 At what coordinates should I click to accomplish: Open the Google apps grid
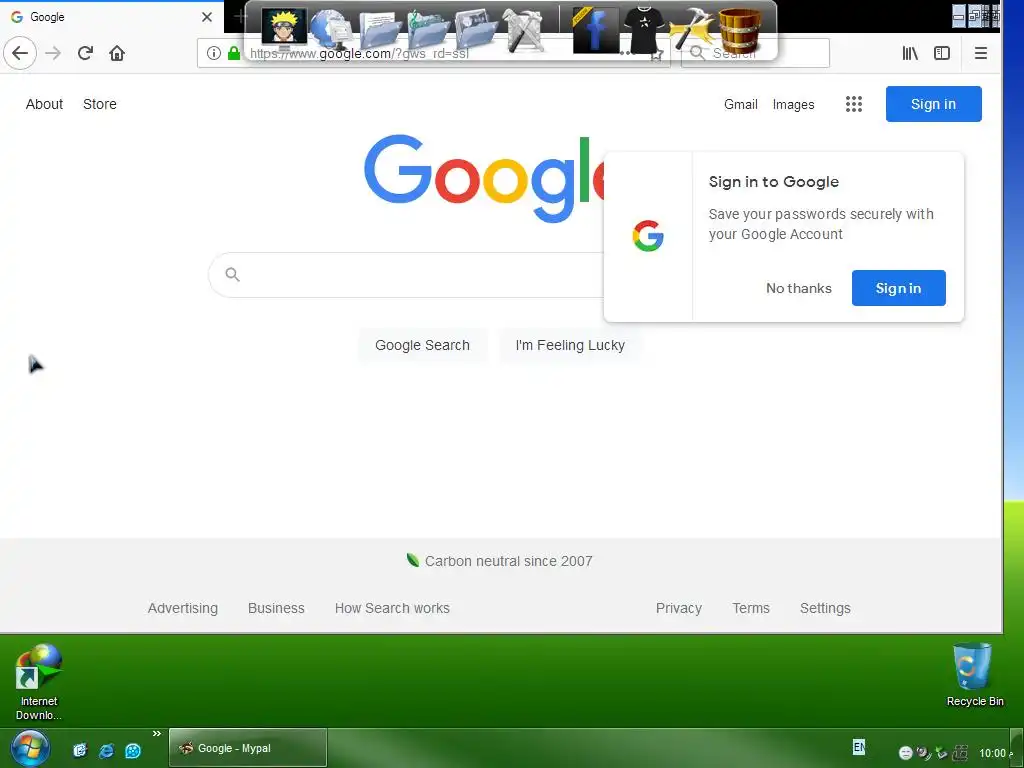coord(854,104)
